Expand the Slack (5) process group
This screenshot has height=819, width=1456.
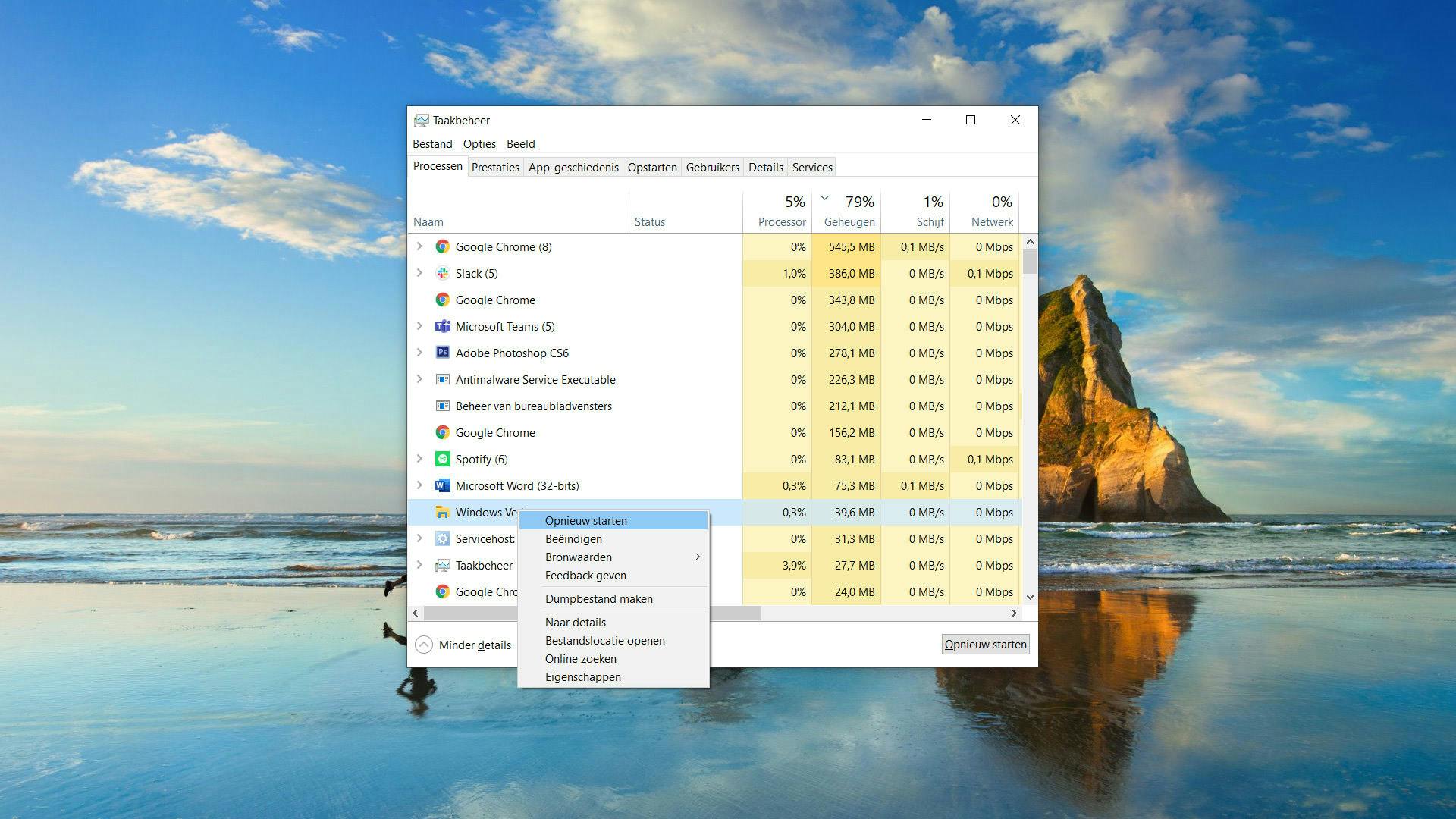pyautogui.click(x=419, y=273)
